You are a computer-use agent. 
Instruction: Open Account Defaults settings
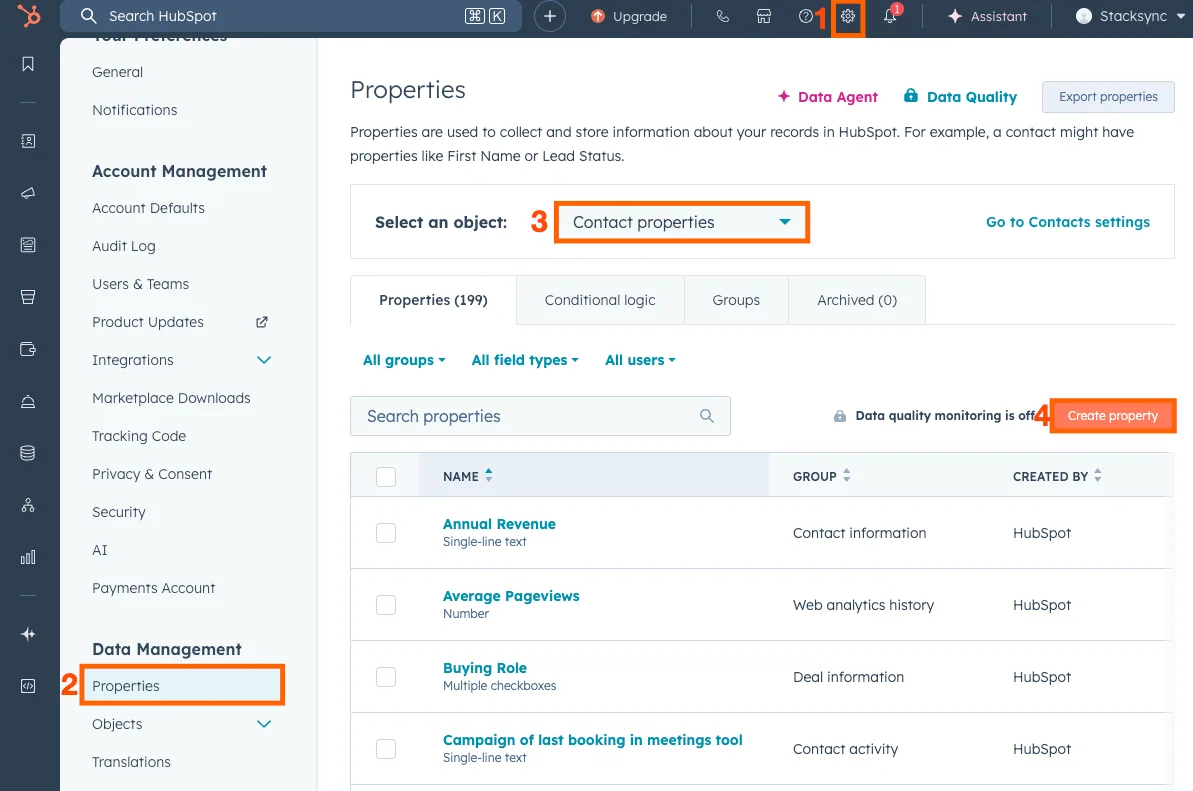[x=148, y=208]
